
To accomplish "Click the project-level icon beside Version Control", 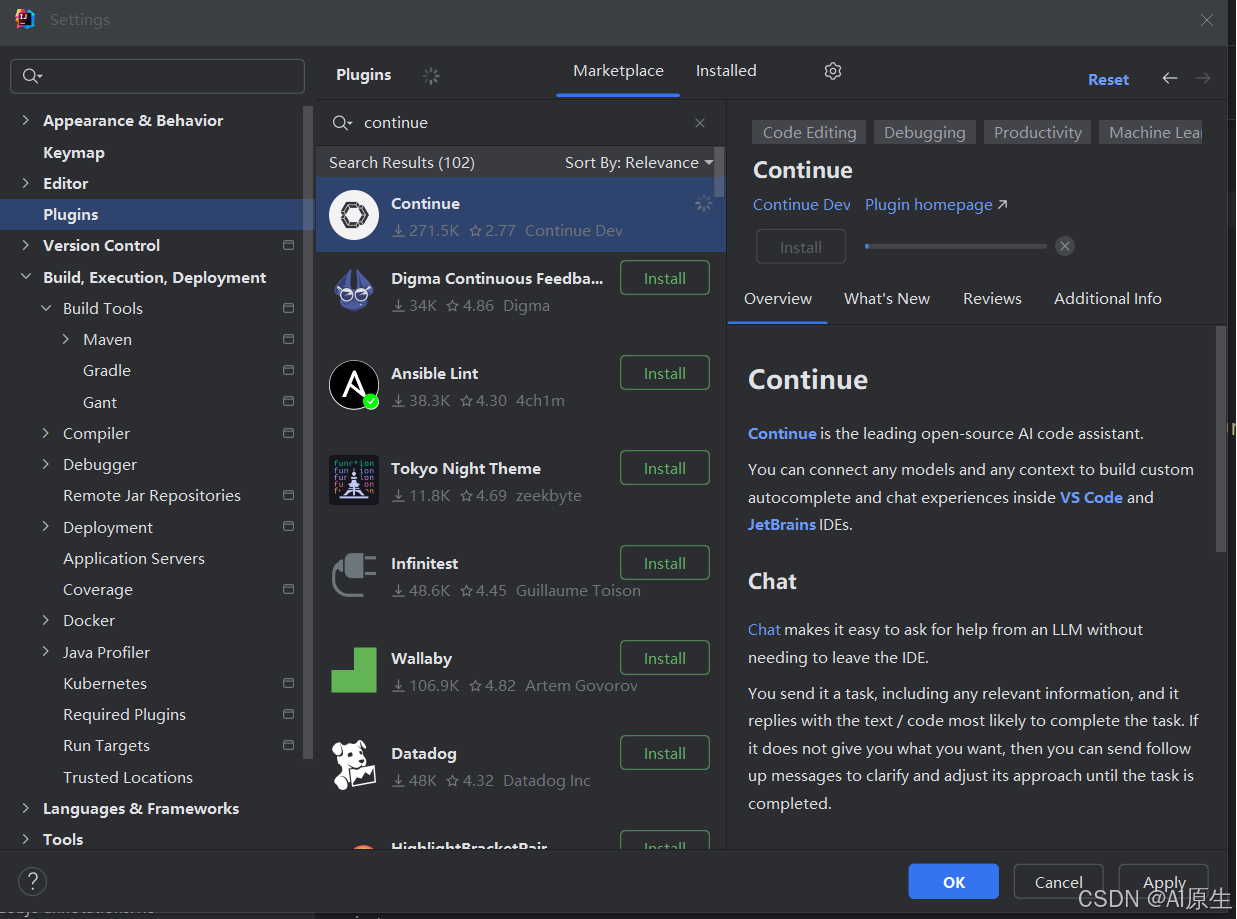I will click(288, 246).
